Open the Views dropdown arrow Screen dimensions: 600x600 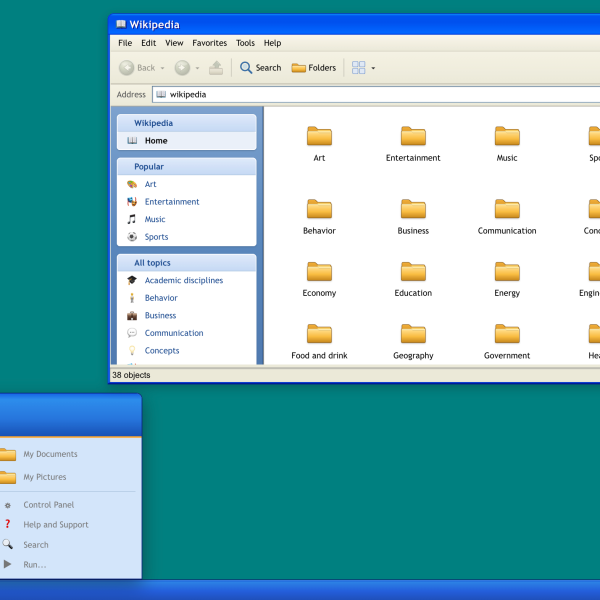tap(373, 68)
